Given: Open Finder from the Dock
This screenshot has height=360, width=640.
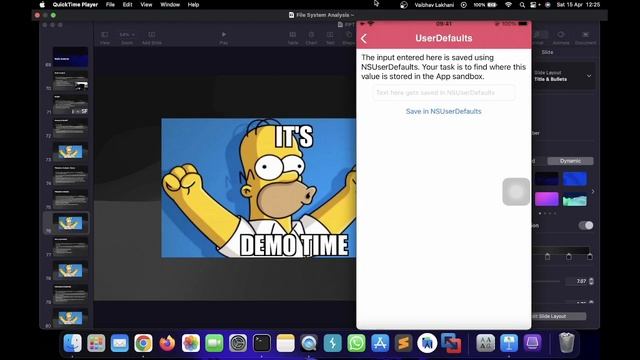Looking at the screenshot, I should [73, 343].
